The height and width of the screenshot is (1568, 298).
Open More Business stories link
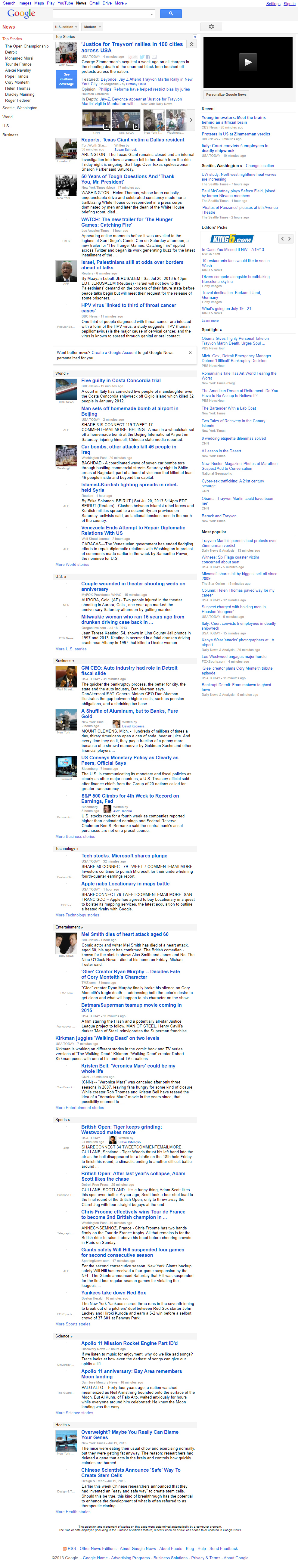click(x=75, y=836)
